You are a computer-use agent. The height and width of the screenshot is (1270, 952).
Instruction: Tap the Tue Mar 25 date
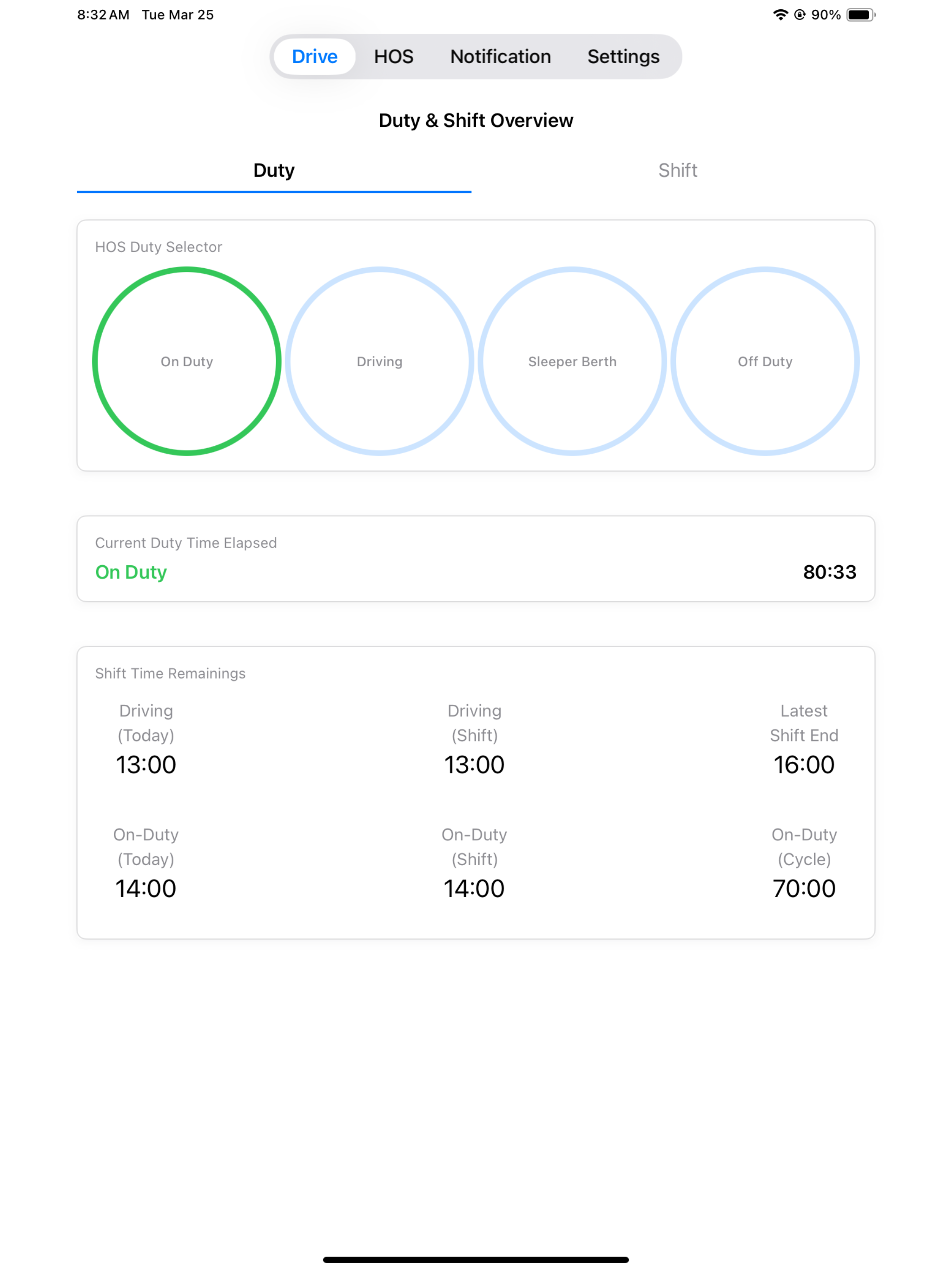pyautogui.click(x=178, y=15)
